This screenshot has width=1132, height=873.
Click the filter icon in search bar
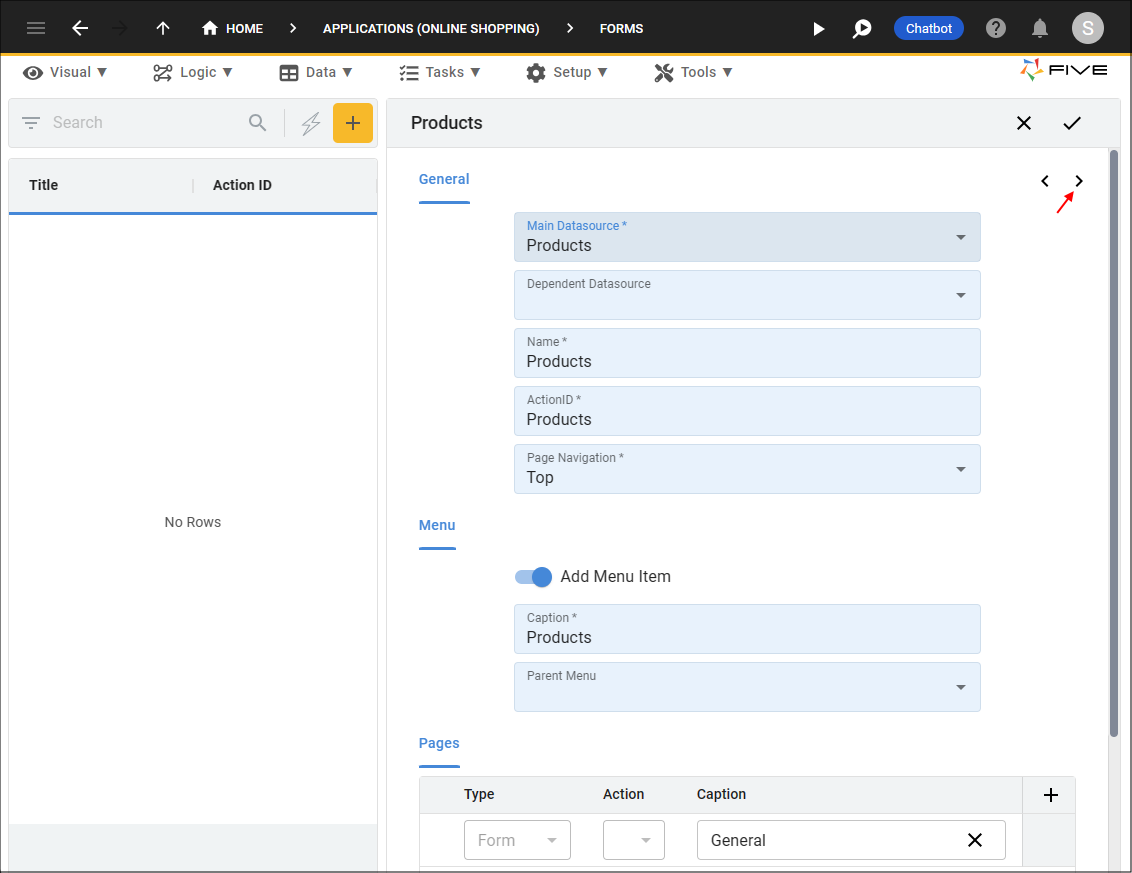[x=30, y=123]
